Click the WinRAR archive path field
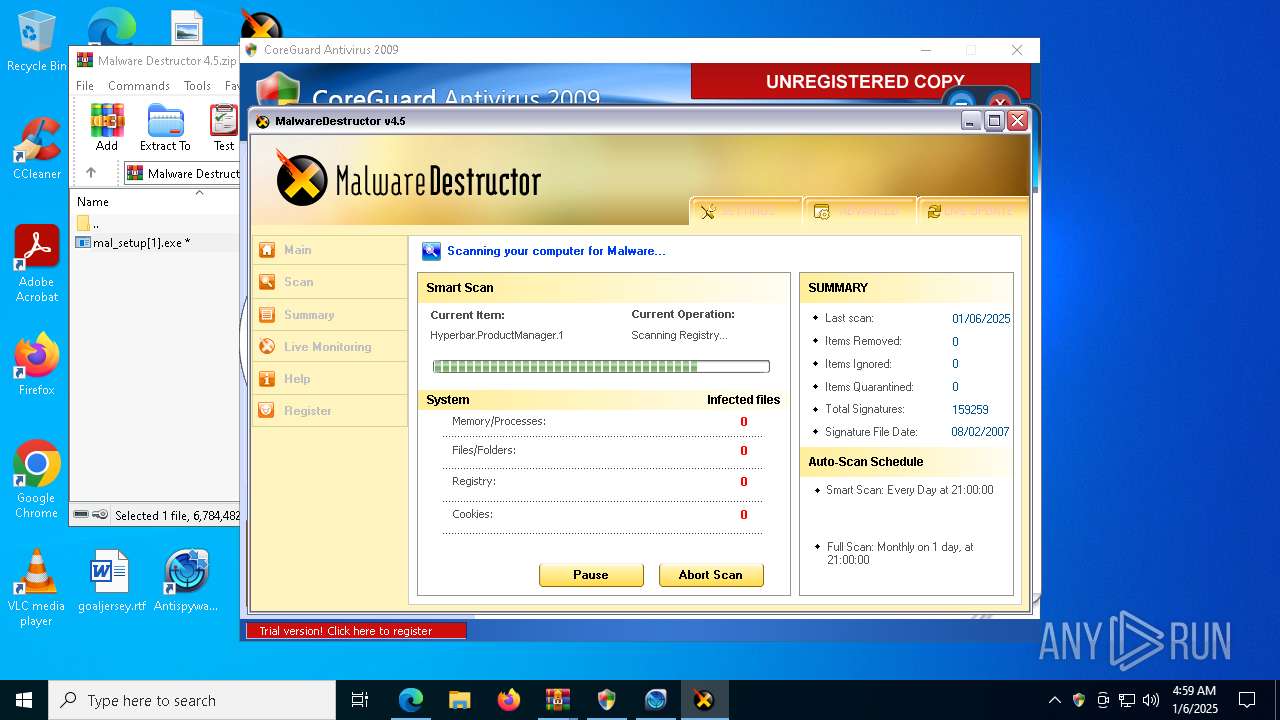Viewport: 1280px width, 720px height. pyautogui.click(x=182, y=173)
